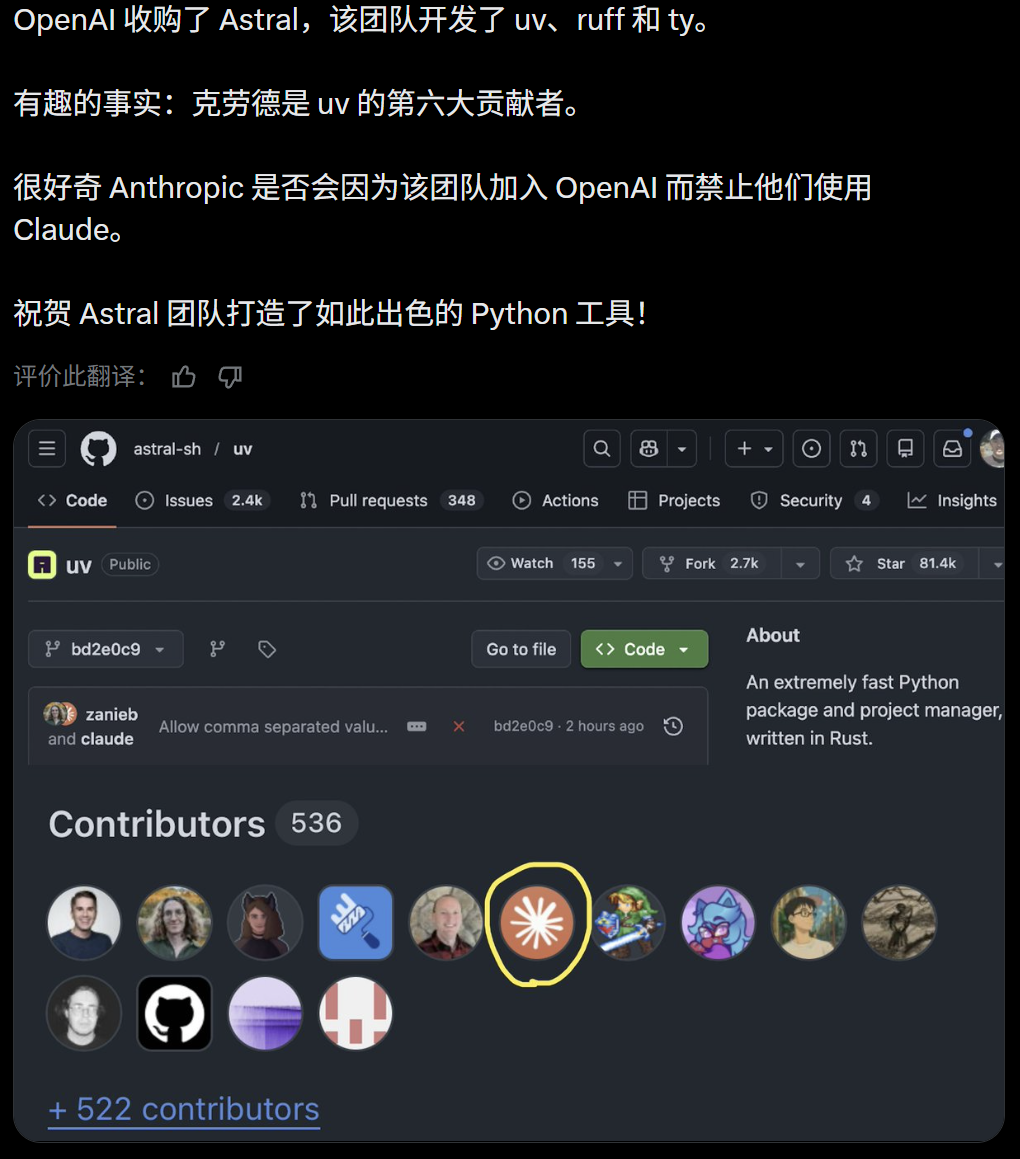Switch to the Issues tab
Screen dimensions: 1020x1159
click(202, 500)
